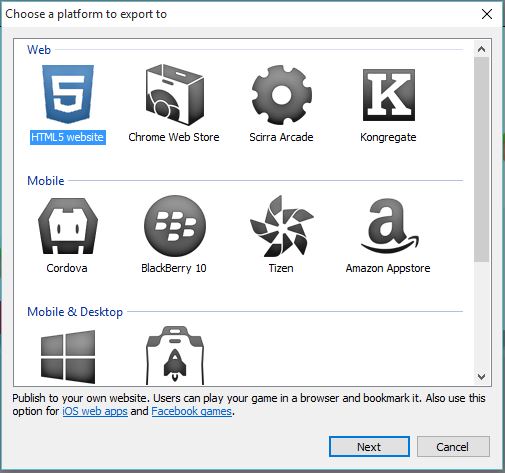Click the 'BlackBerry 10' label
The width and height of the screenshot is (505, 473).
[x=174, y=268]
